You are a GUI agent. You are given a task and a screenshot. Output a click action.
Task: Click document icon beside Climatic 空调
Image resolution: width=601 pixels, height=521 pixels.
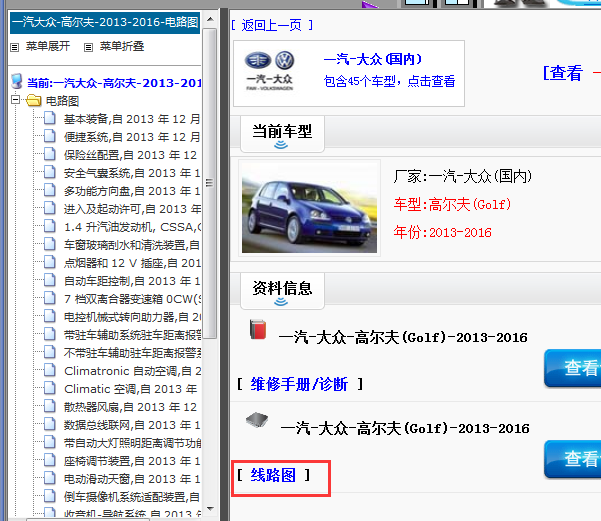(x=49, y=388)
